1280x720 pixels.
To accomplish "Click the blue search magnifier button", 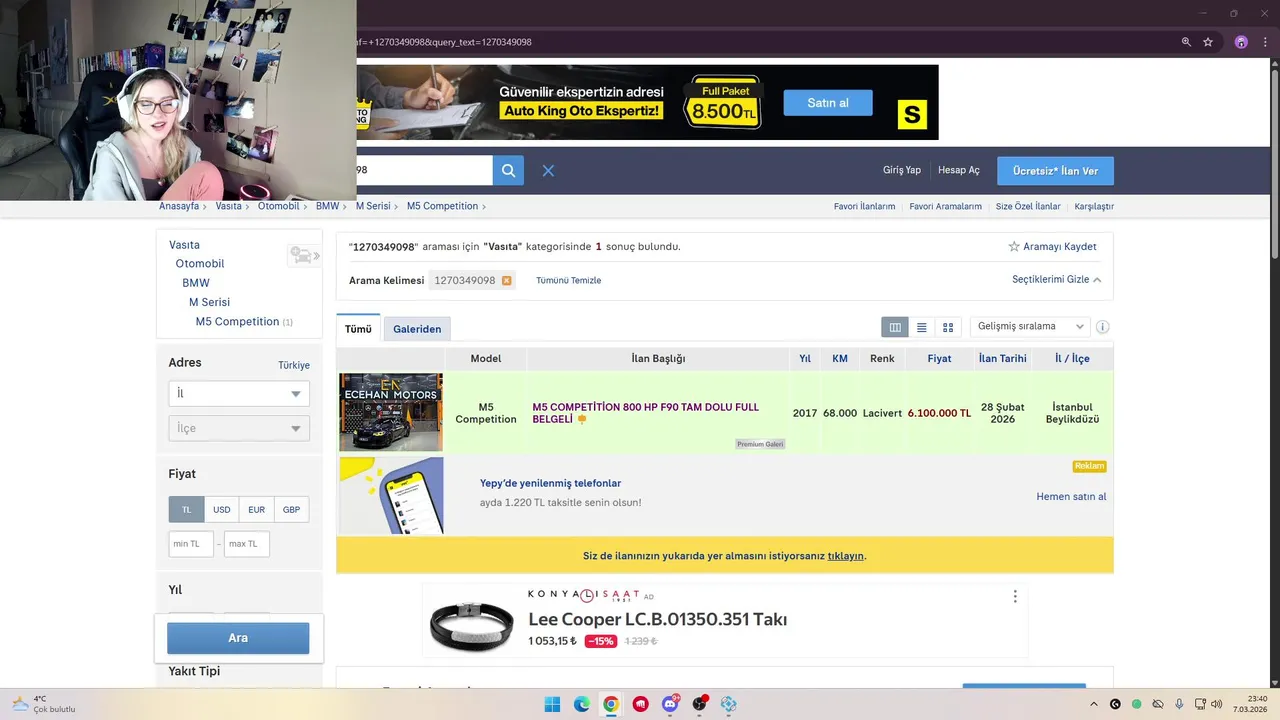I will pyautogui.click(x=508, y=171).
